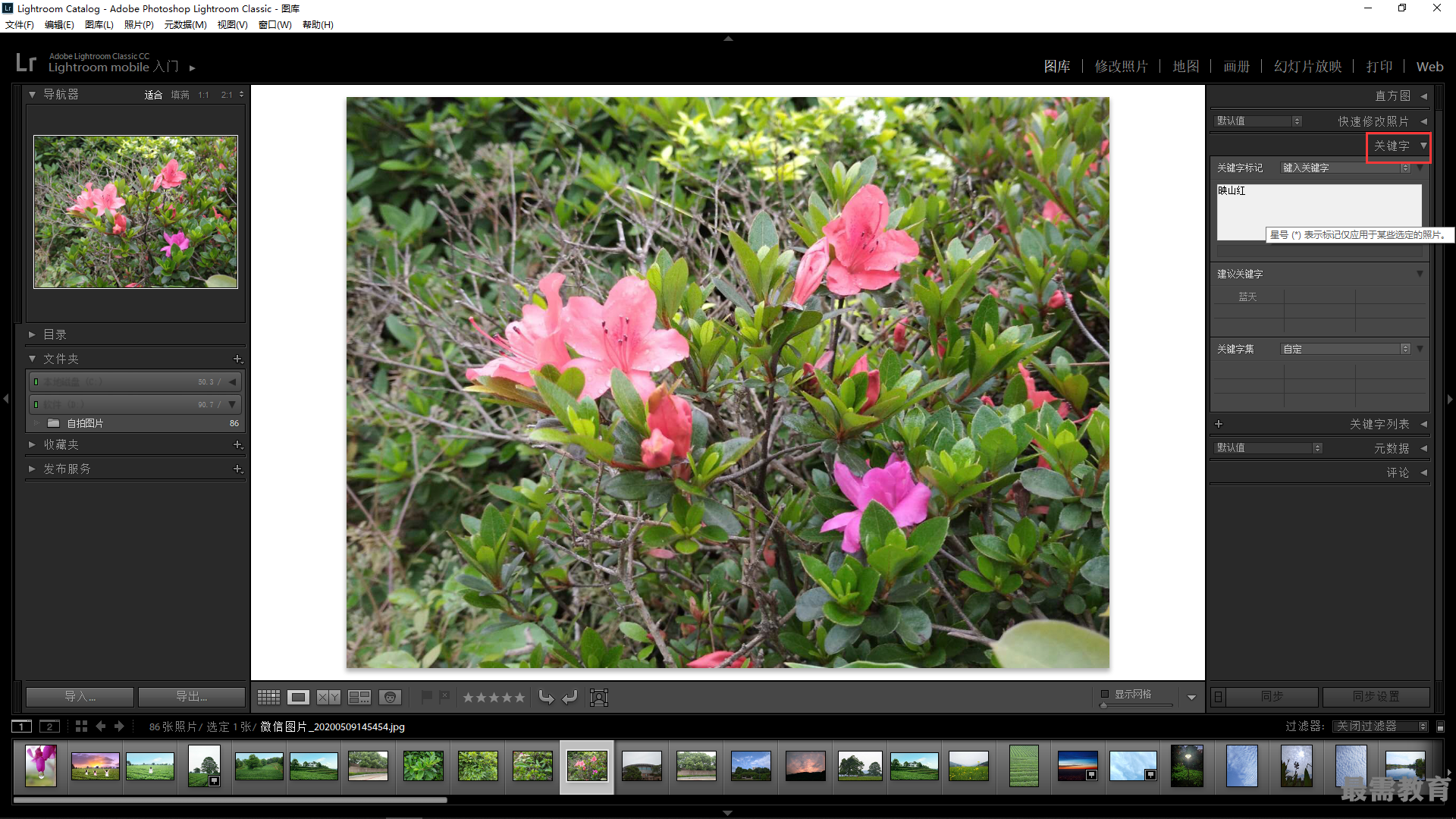Select main window display button 1
Viewport: 1456px width, 819px height.
click(x=22, y=726)
